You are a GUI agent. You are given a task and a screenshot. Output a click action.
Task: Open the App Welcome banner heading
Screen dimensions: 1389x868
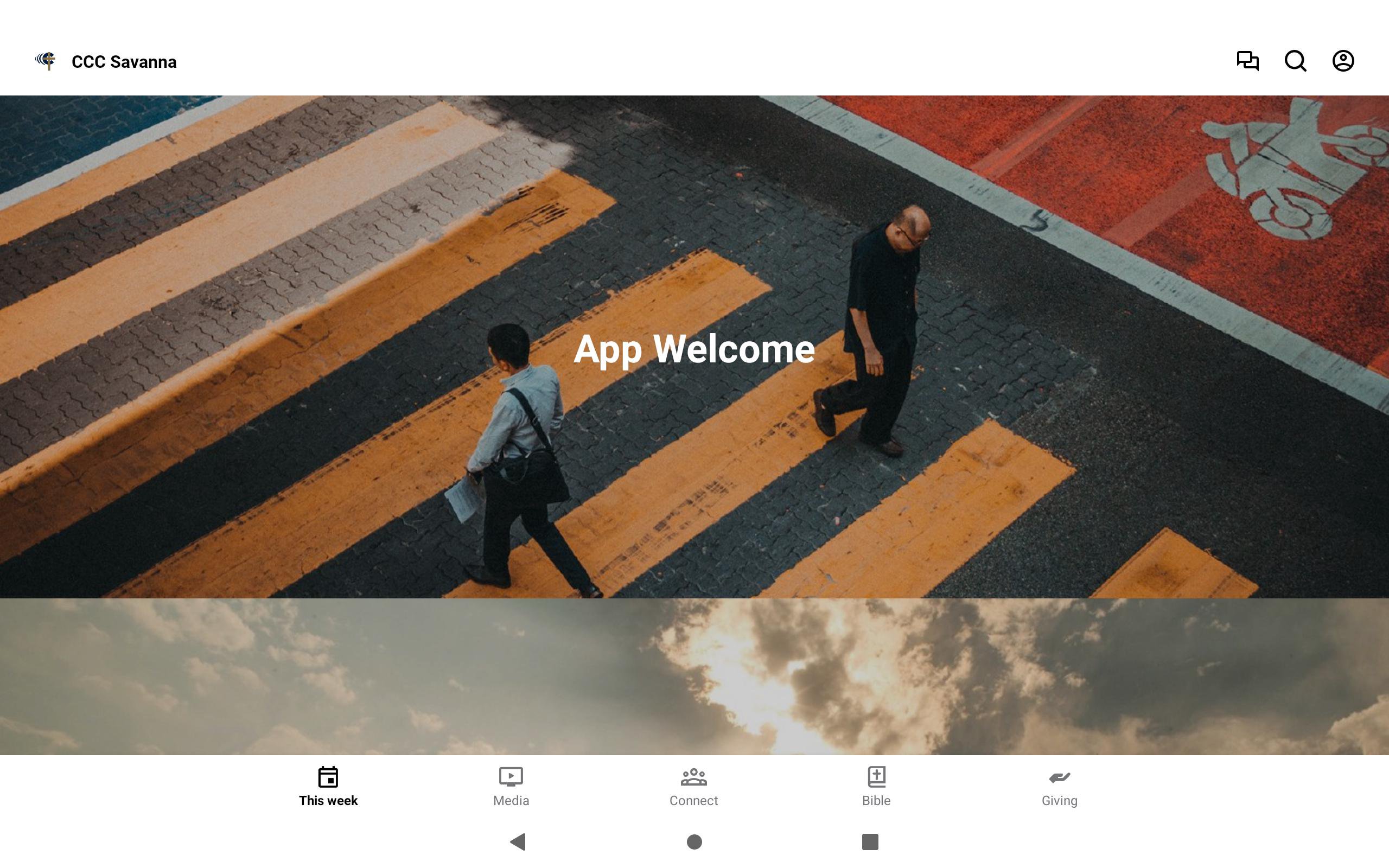point(694,349)
